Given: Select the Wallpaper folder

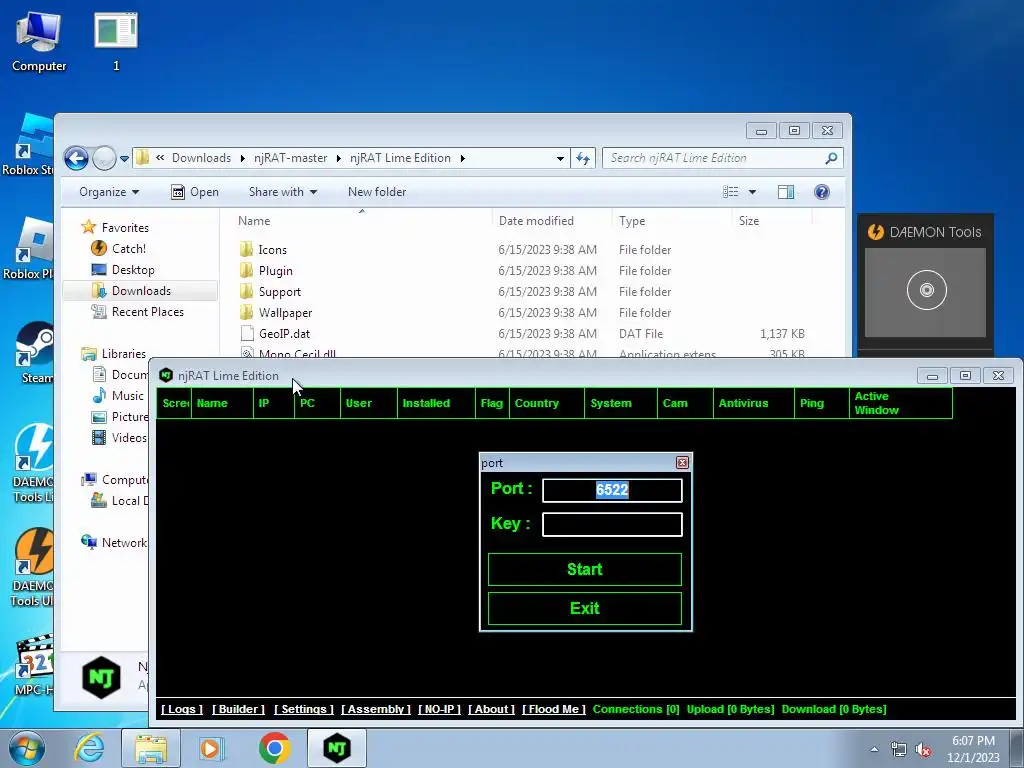Looking at the screenshot, I should click(285, 312).
